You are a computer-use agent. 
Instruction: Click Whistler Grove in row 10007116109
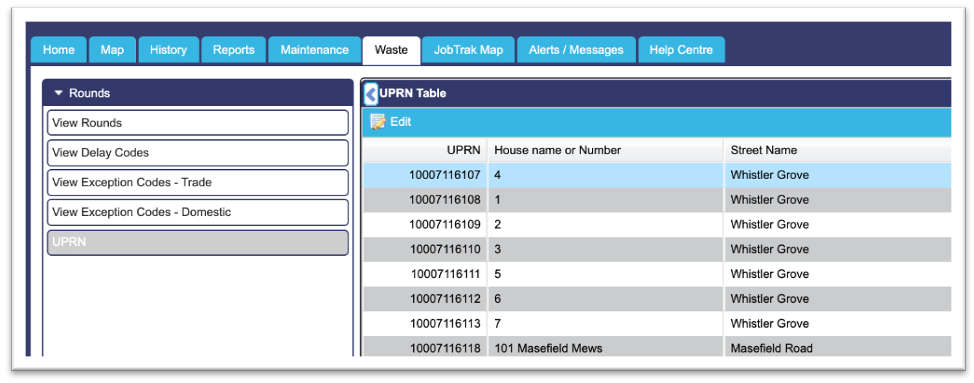[837, 225]
